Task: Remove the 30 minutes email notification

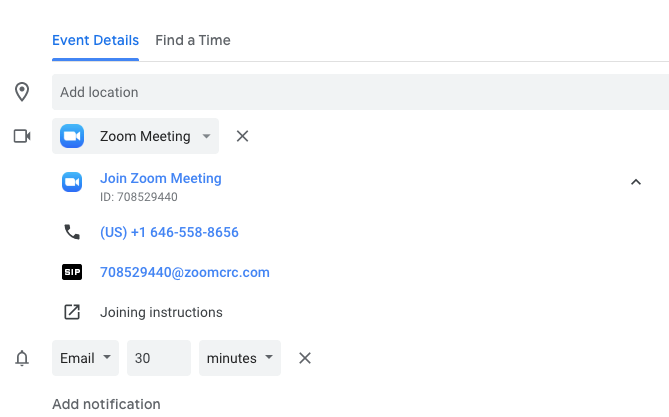Action: [305, 358]
